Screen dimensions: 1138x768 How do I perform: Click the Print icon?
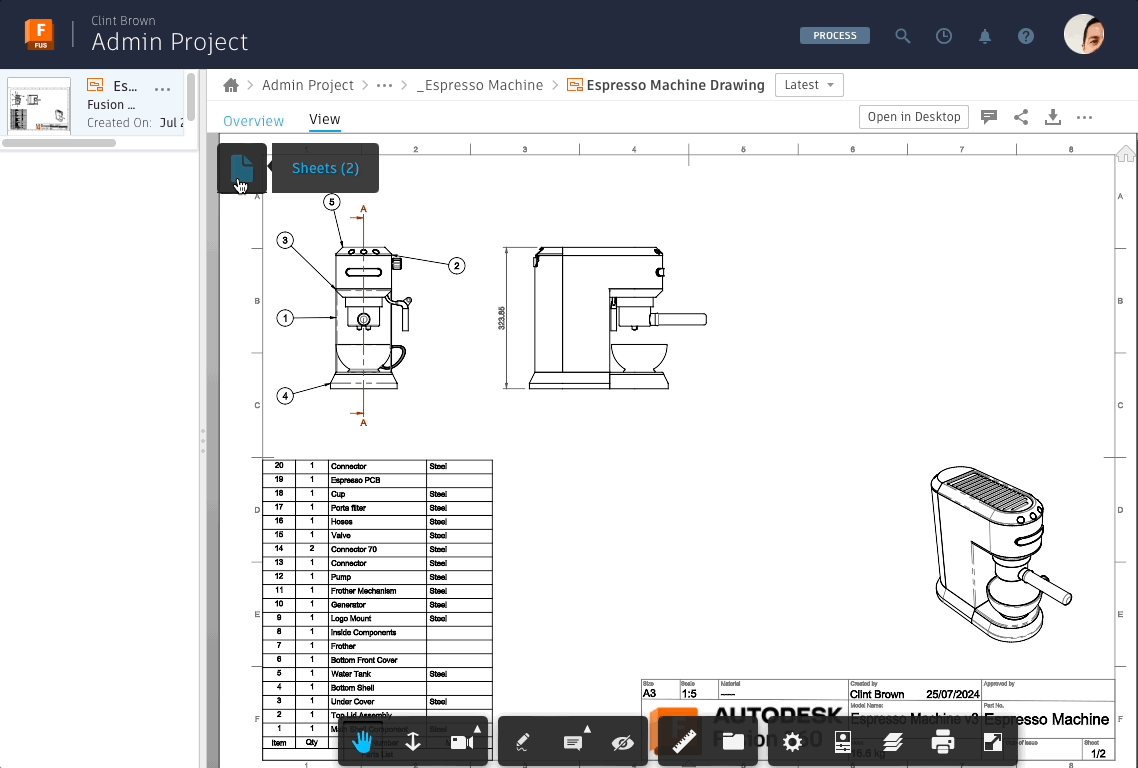click(x=941, y=741)
